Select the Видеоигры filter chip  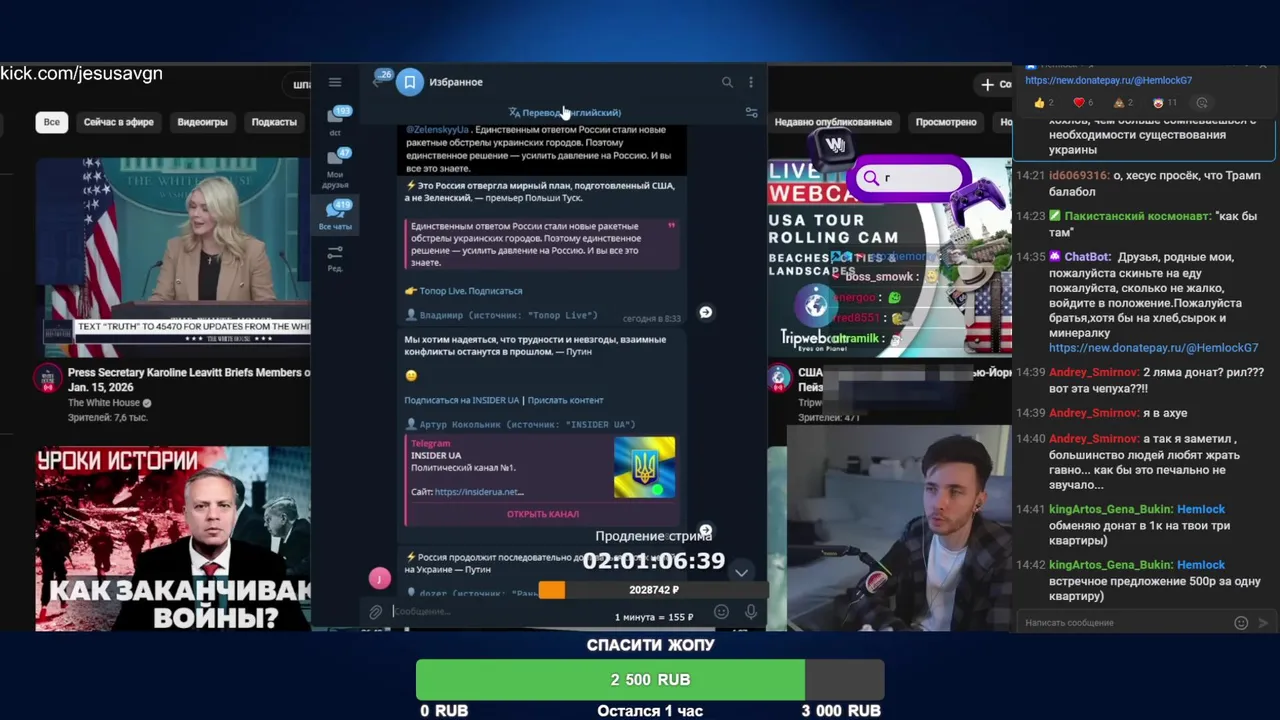coord(202,122)
